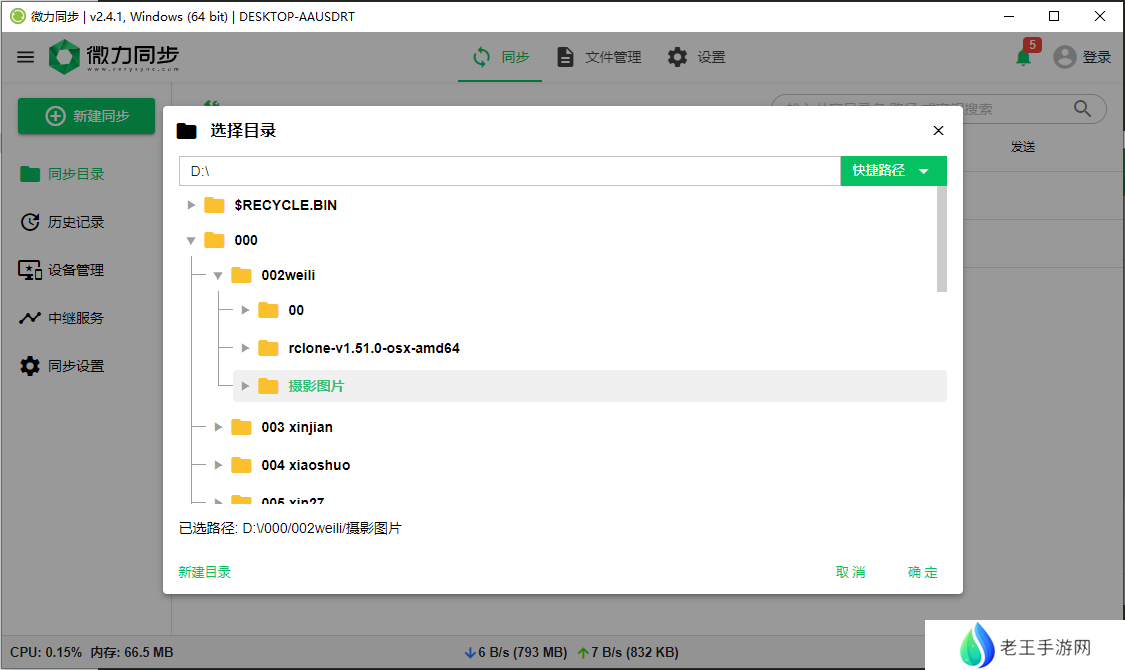
Task: Close the 选择目录 dialog
Action: click(x=938, y=131)
